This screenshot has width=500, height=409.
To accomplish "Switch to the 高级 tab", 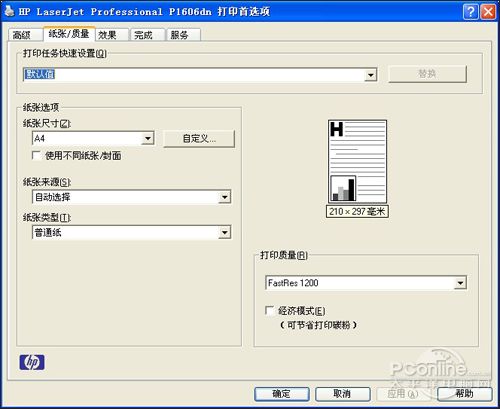I will pos(25,35).
